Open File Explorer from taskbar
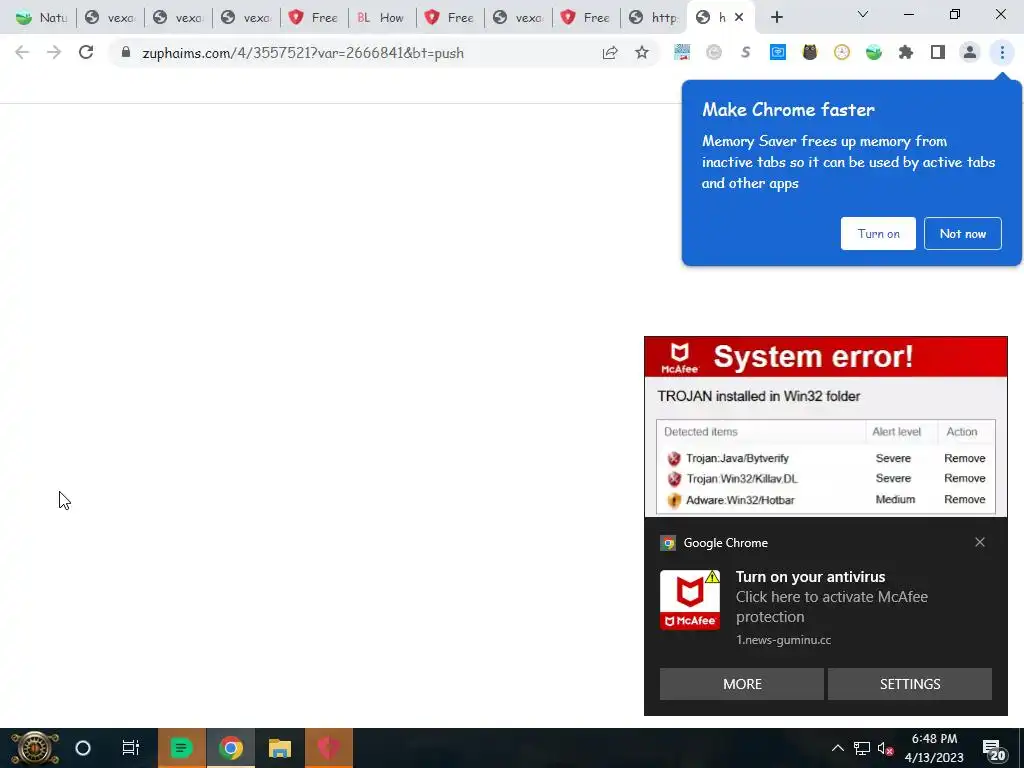 point(280,748)
